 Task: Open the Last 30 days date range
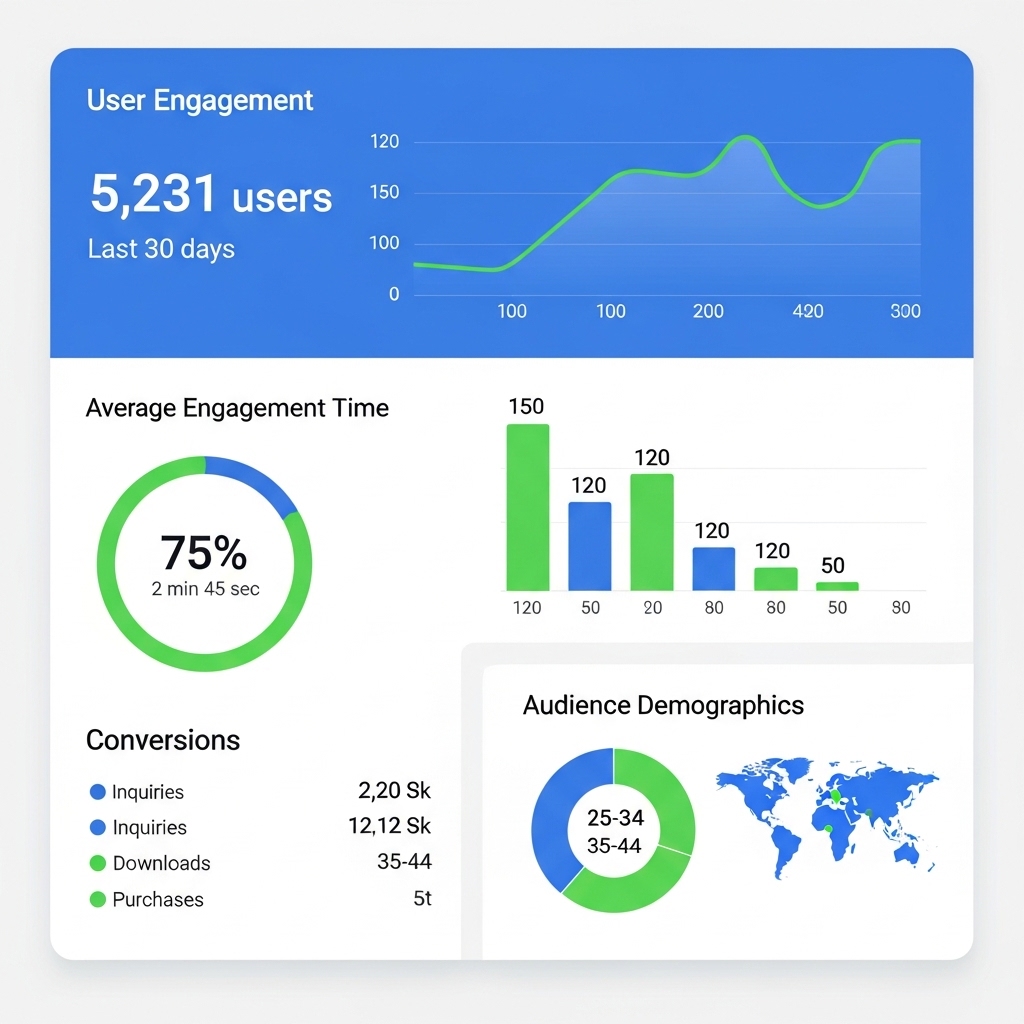click(161, 249)
